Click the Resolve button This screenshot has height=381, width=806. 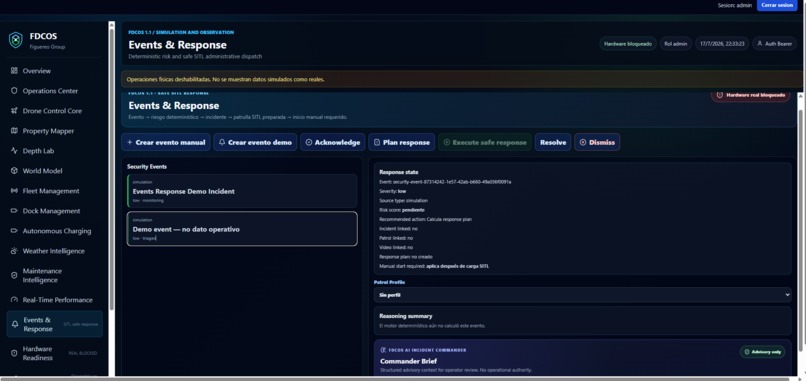point(553,142)
